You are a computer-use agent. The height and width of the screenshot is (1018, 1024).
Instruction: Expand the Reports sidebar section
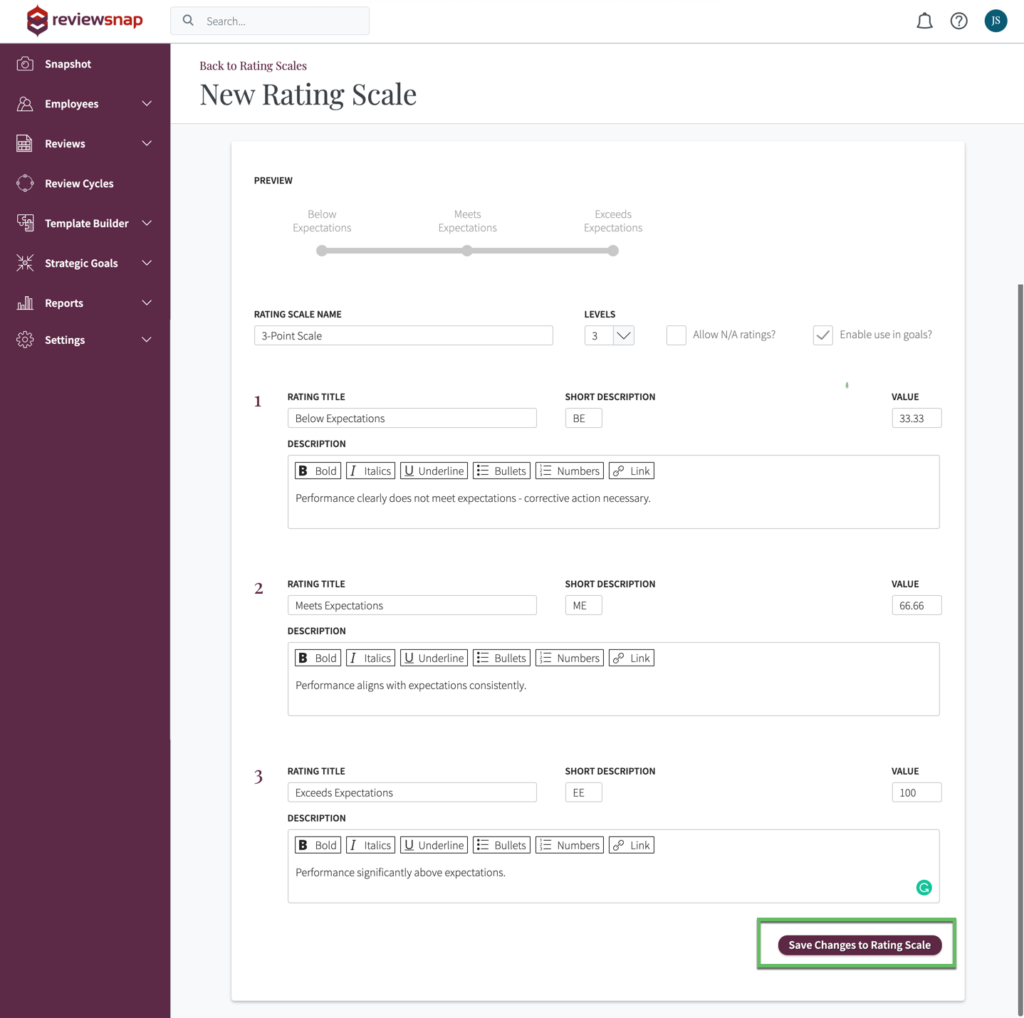[x=63, y=303]
